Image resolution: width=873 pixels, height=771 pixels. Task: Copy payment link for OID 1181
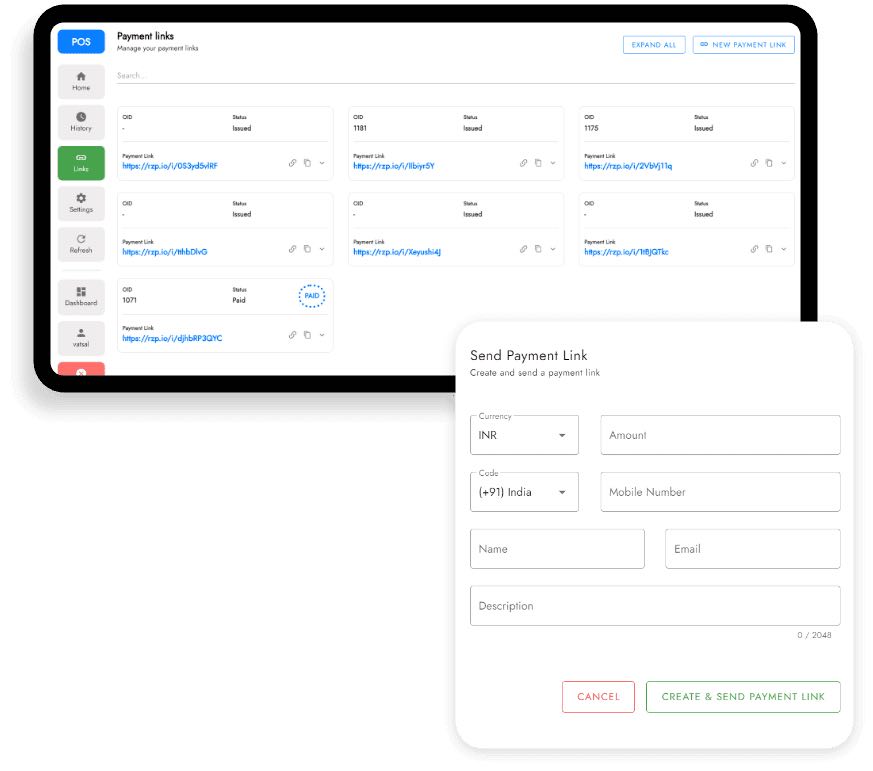(538, 163)
